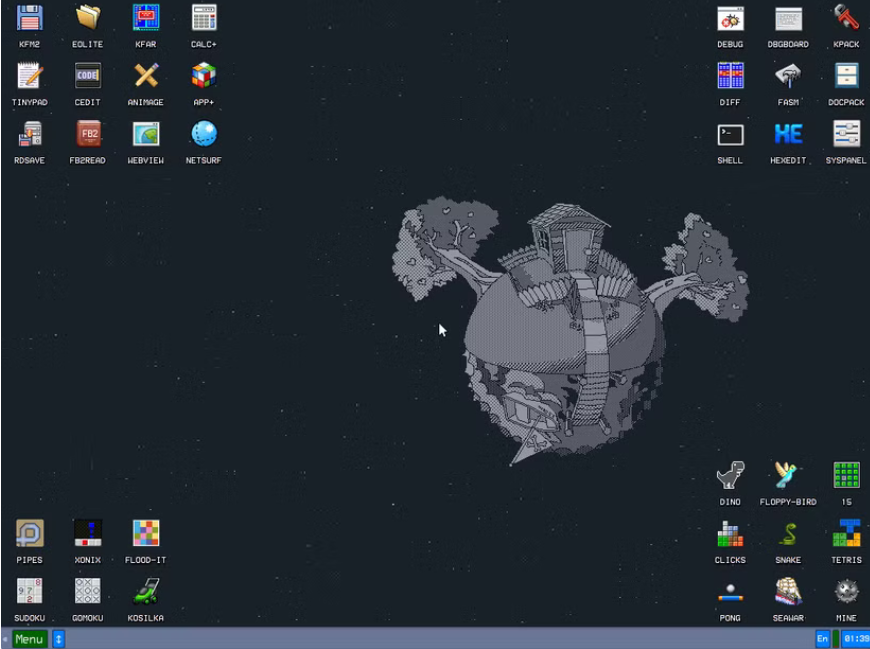
Task: Open the taskbar Menu
Action: tap(28, 639)
